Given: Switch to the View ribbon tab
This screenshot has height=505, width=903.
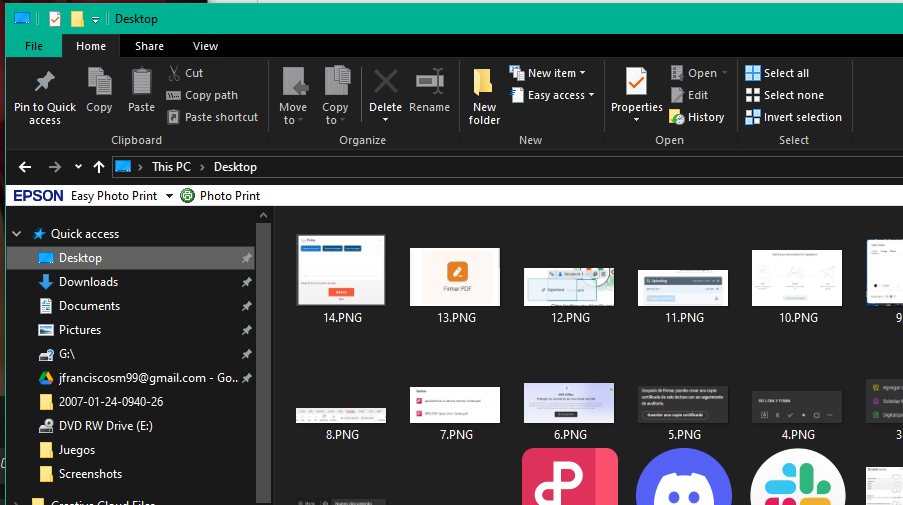Looking at the screenshot, I should pyautogui.click(x=205, y=46).
